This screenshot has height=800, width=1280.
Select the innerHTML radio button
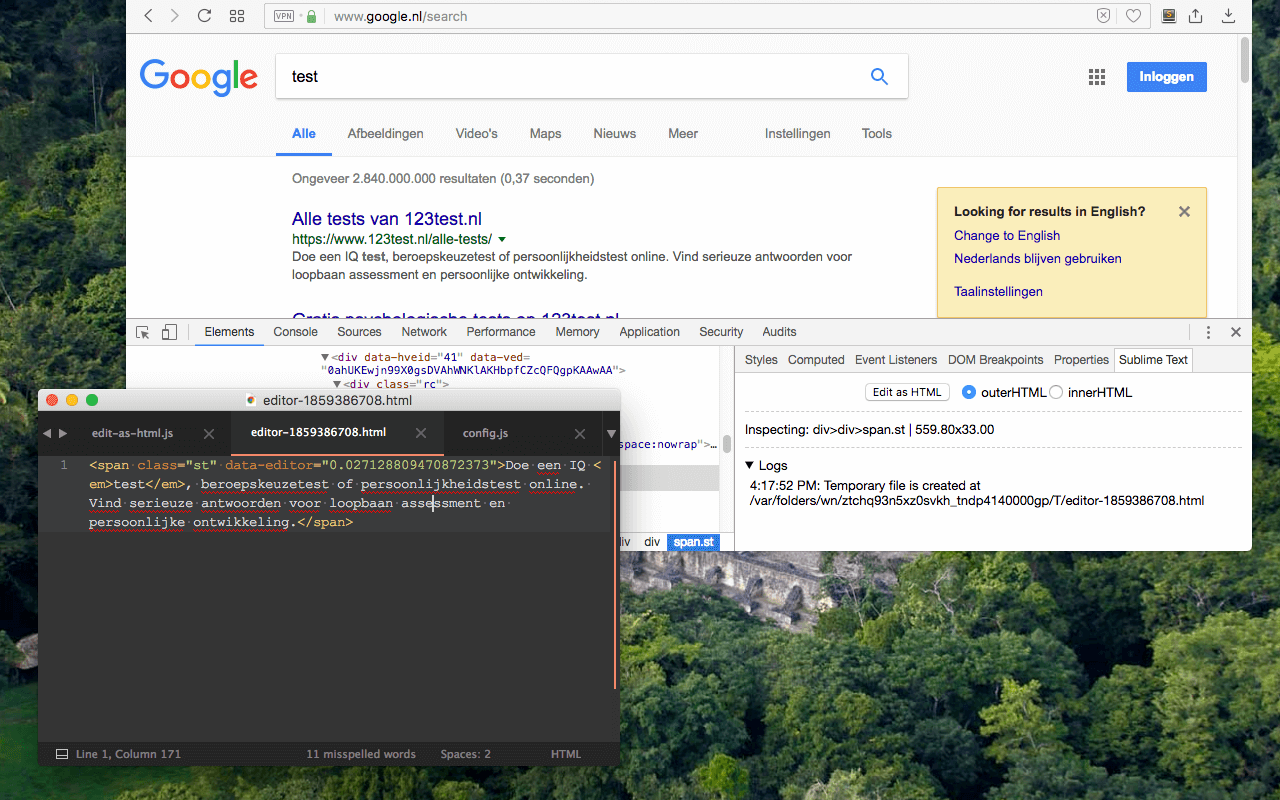point(1056,392)
